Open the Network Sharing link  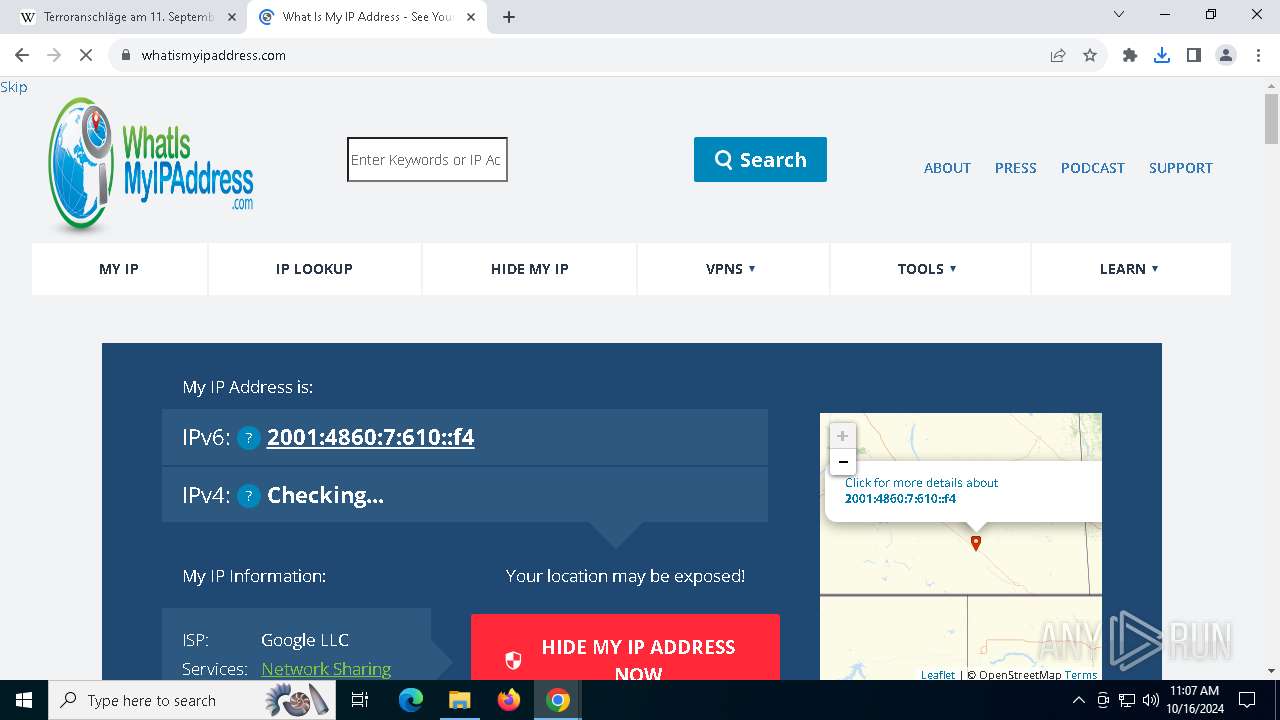coord(326,669)
